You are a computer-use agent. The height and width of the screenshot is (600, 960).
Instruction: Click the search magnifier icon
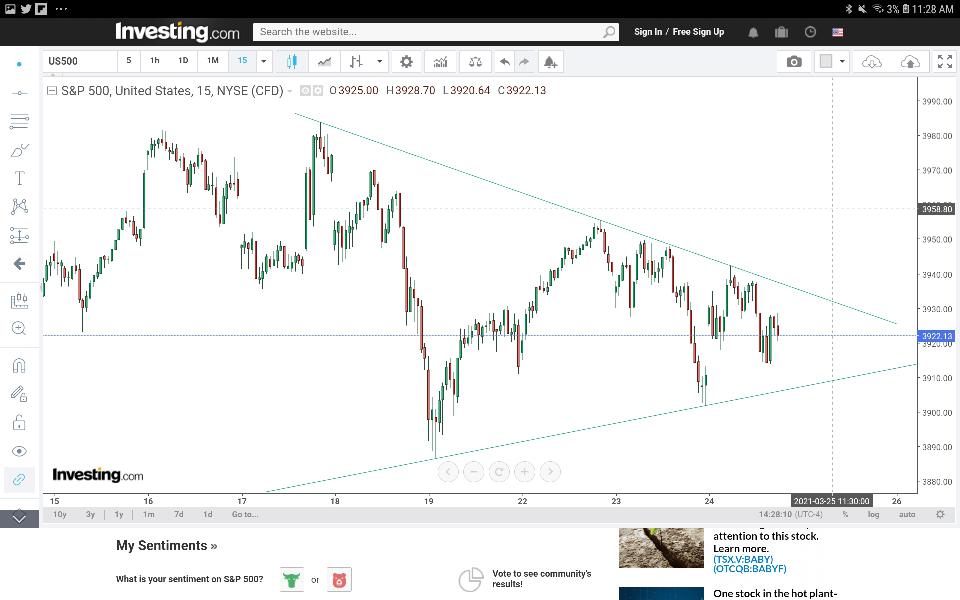tap(609, 32)
